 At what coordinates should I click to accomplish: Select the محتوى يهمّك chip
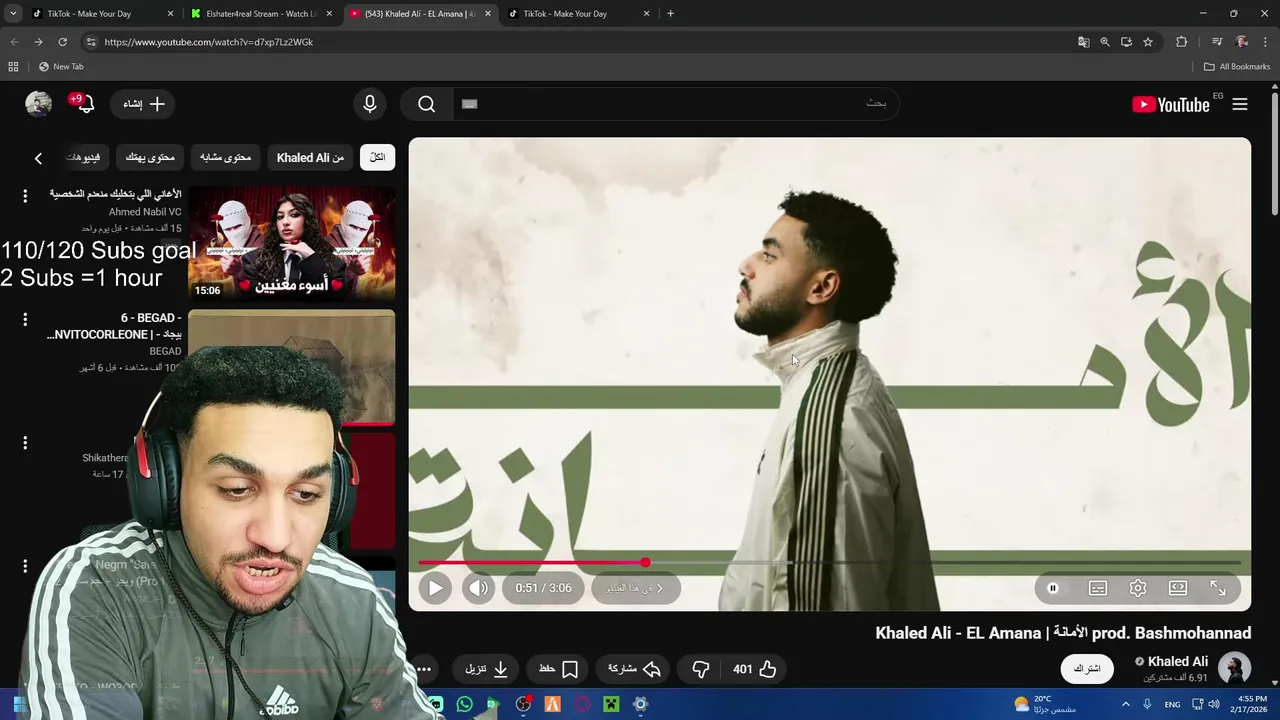150,157
